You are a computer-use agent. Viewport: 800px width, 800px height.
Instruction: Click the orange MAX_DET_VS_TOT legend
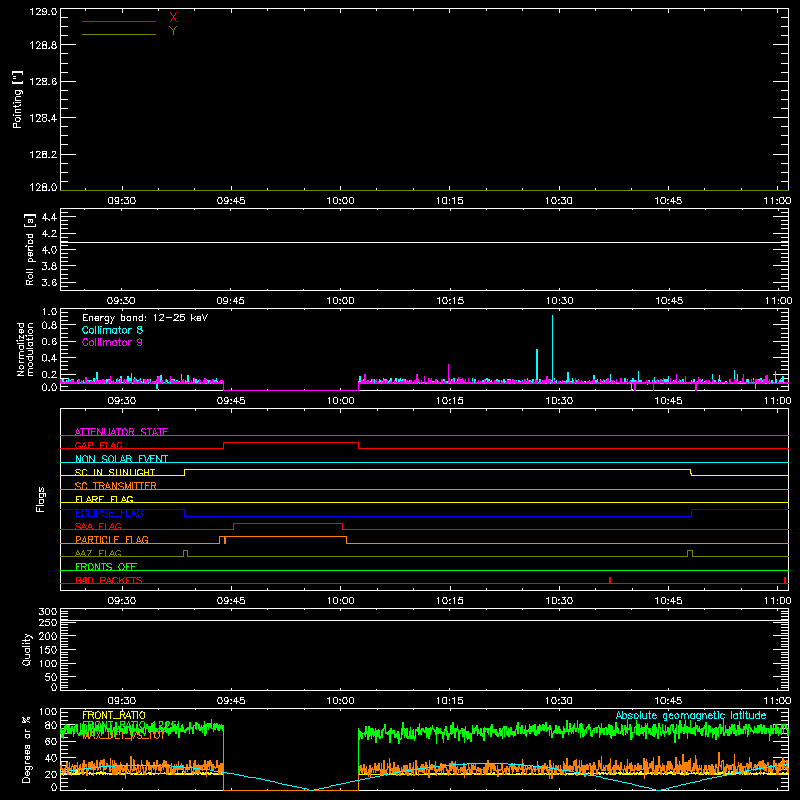pos(123,735)
